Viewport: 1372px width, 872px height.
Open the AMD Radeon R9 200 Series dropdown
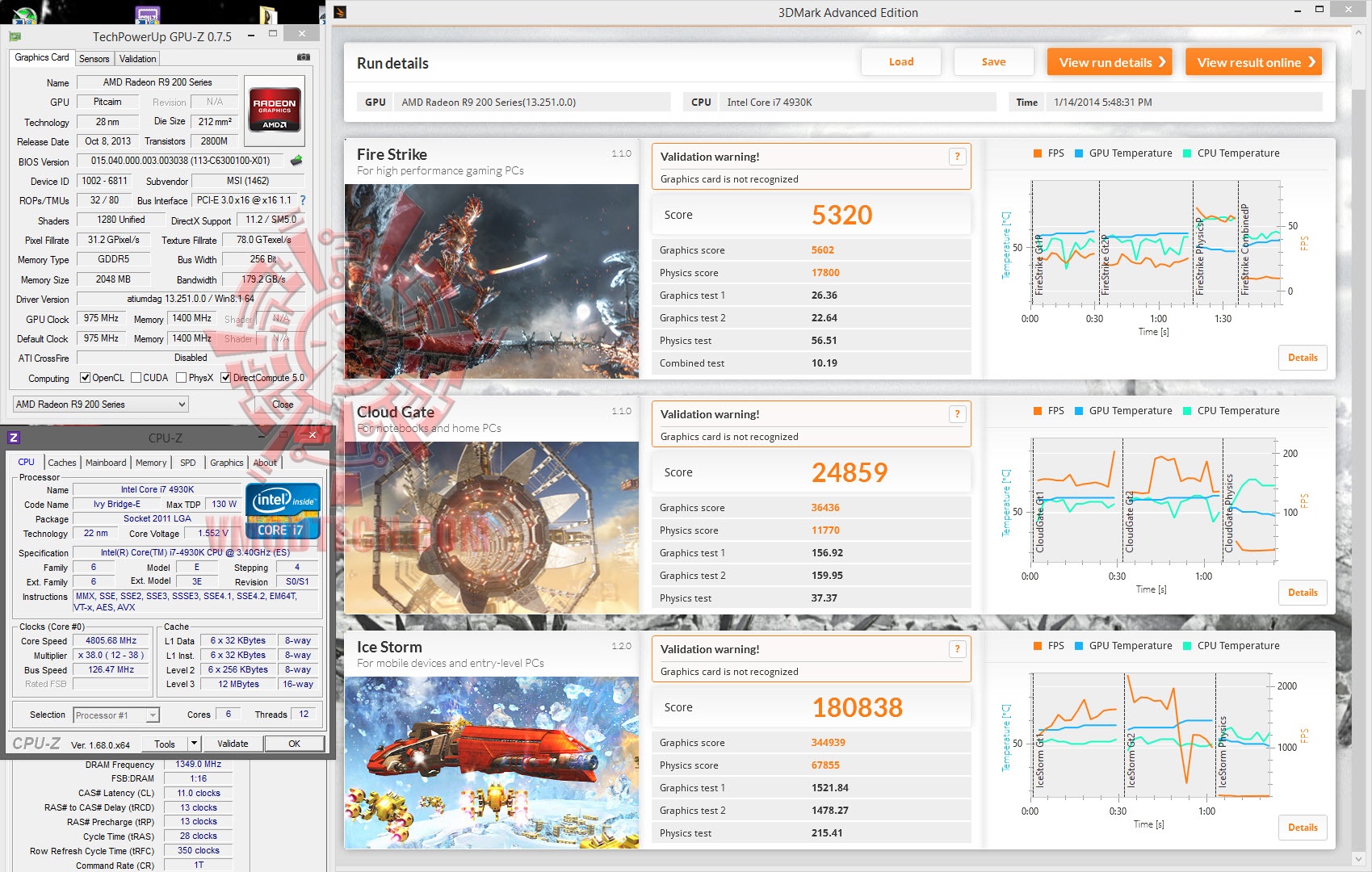[101, 404]
